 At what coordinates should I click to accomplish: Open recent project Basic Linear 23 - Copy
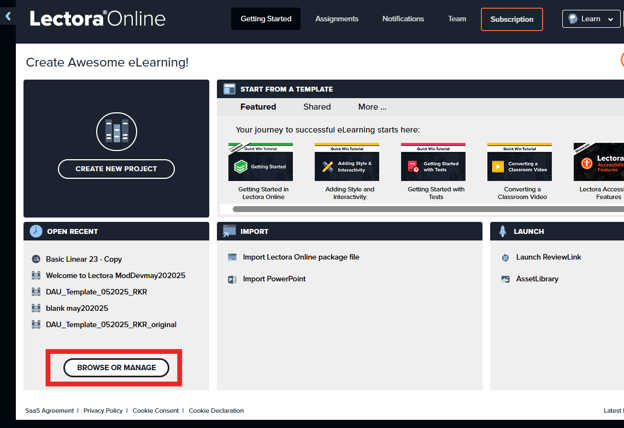(x=84, y=259)
